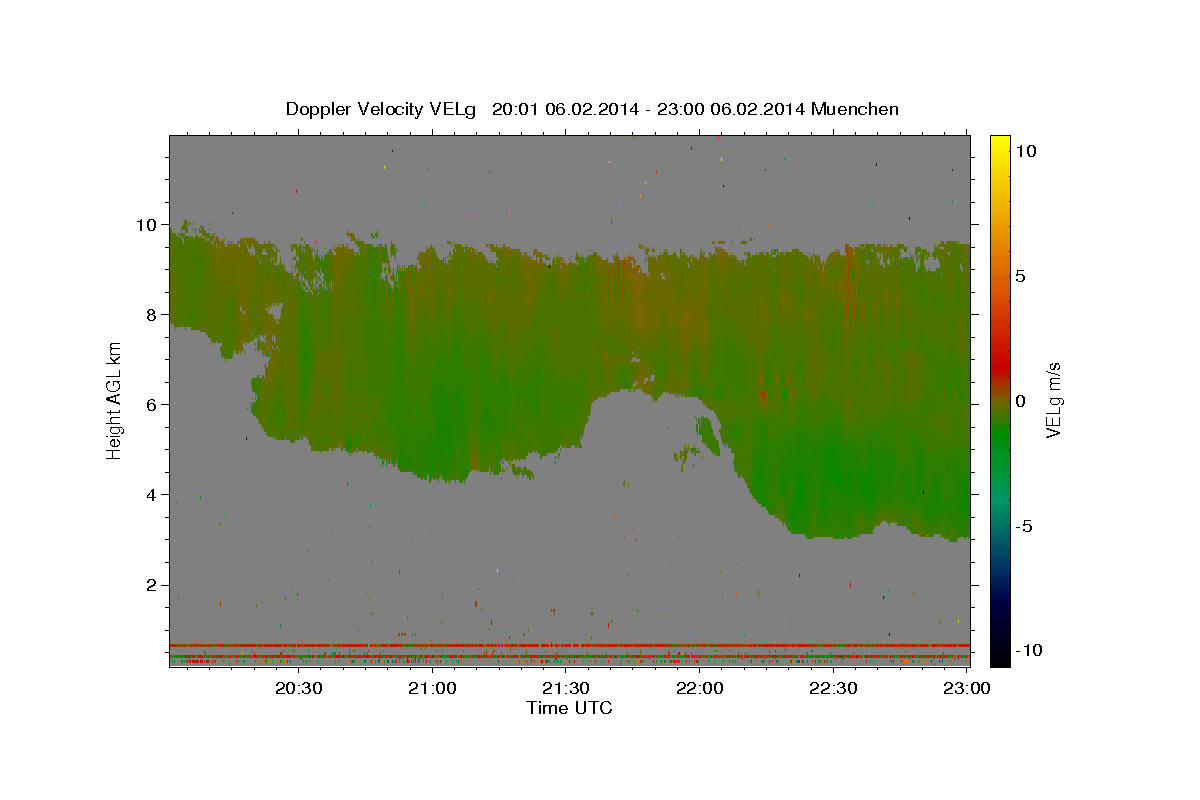The height and width of the screenshot is (800, 1200).
Task: Click the height tick label 10
Action: pos(149,224)
